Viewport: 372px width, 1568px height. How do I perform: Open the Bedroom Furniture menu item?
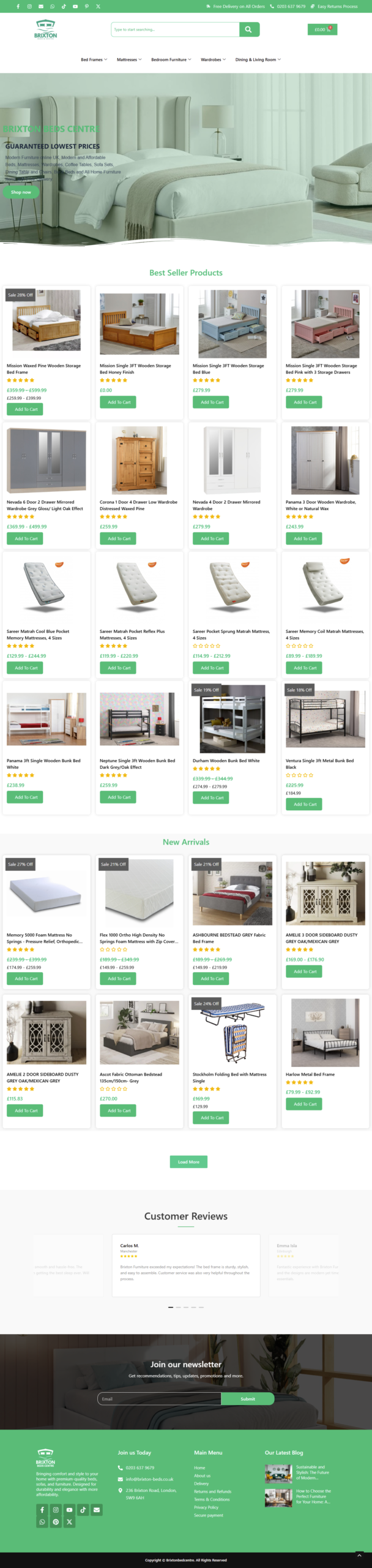(x=171, y=59)
